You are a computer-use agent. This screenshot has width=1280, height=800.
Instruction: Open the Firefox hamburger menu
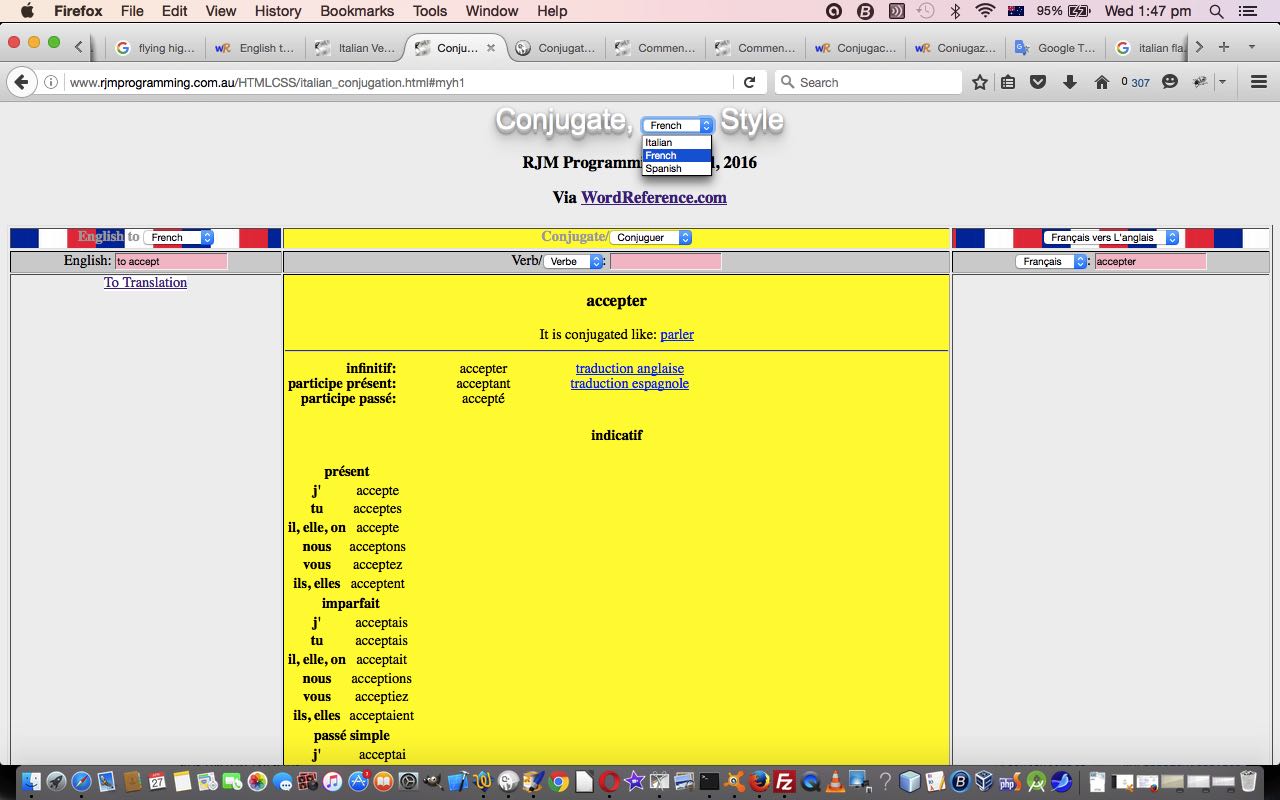pyautogui.click(x=1259, y=82)
